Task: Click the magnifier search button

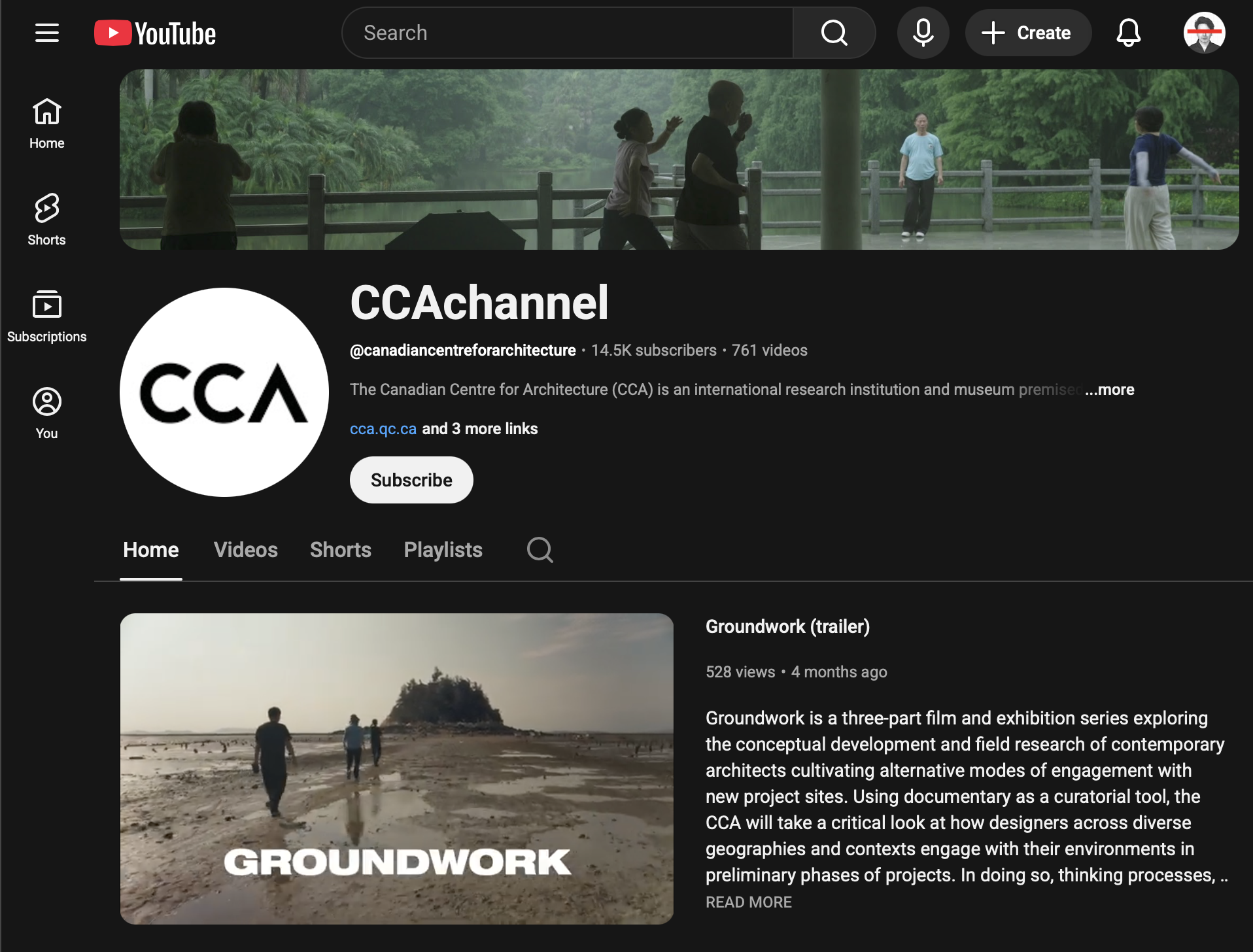Action: (x=834, y=33)
